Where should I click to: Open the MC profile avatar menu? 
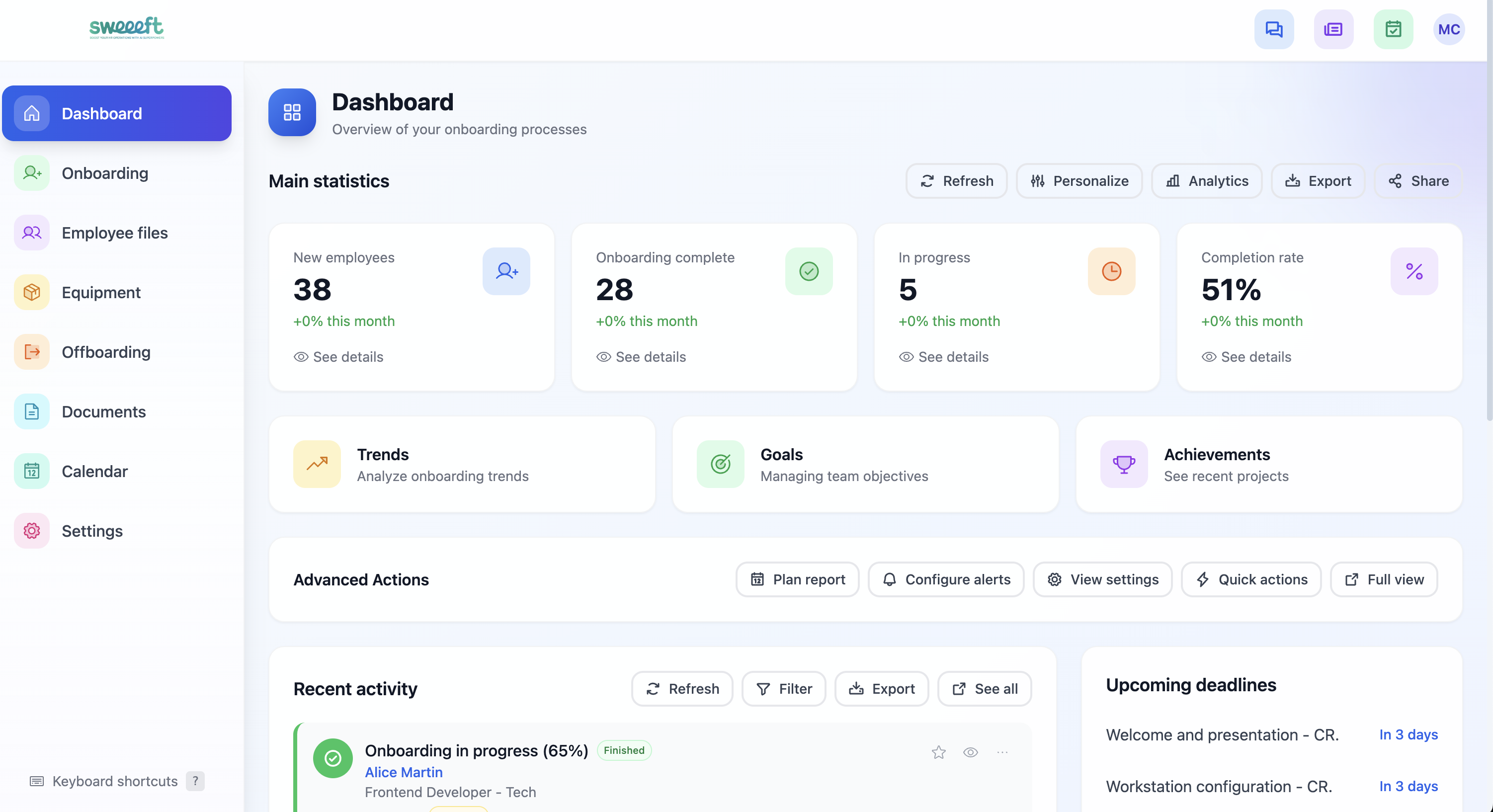tap(1449, 29)
